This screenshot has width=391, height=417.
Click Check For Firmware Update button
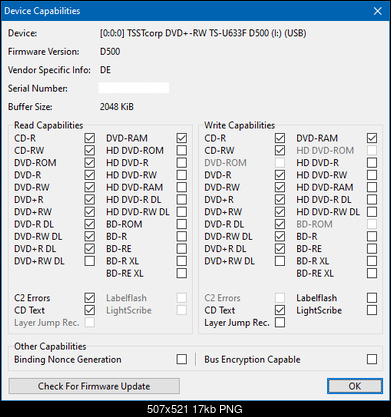tap(94, 386)
